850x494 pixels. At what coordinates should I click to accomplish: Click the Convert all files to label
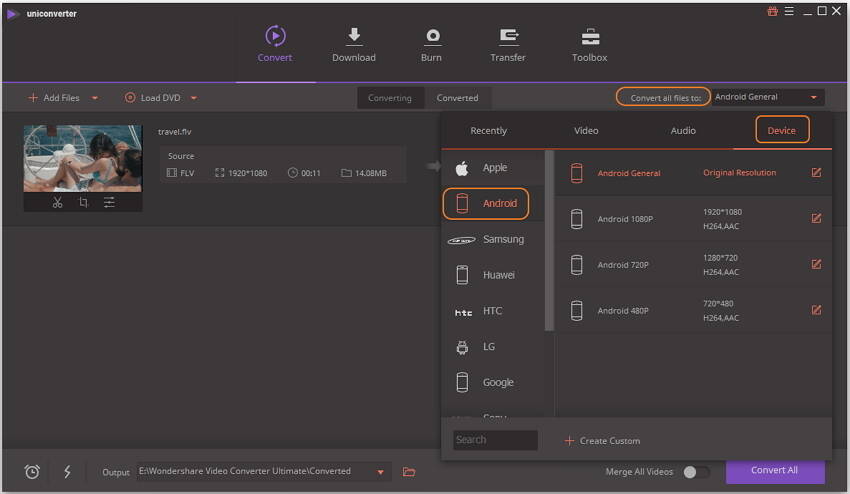pos(664,98)
